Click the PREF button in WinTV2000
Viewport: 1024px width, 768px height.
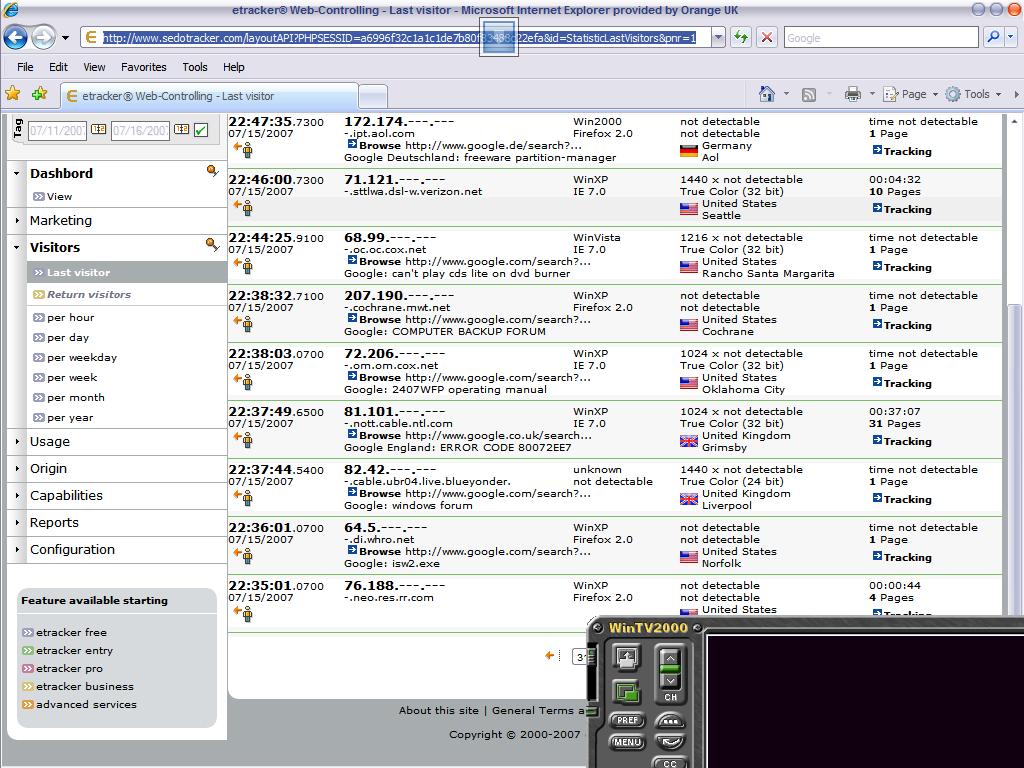(x=627, y=720)
